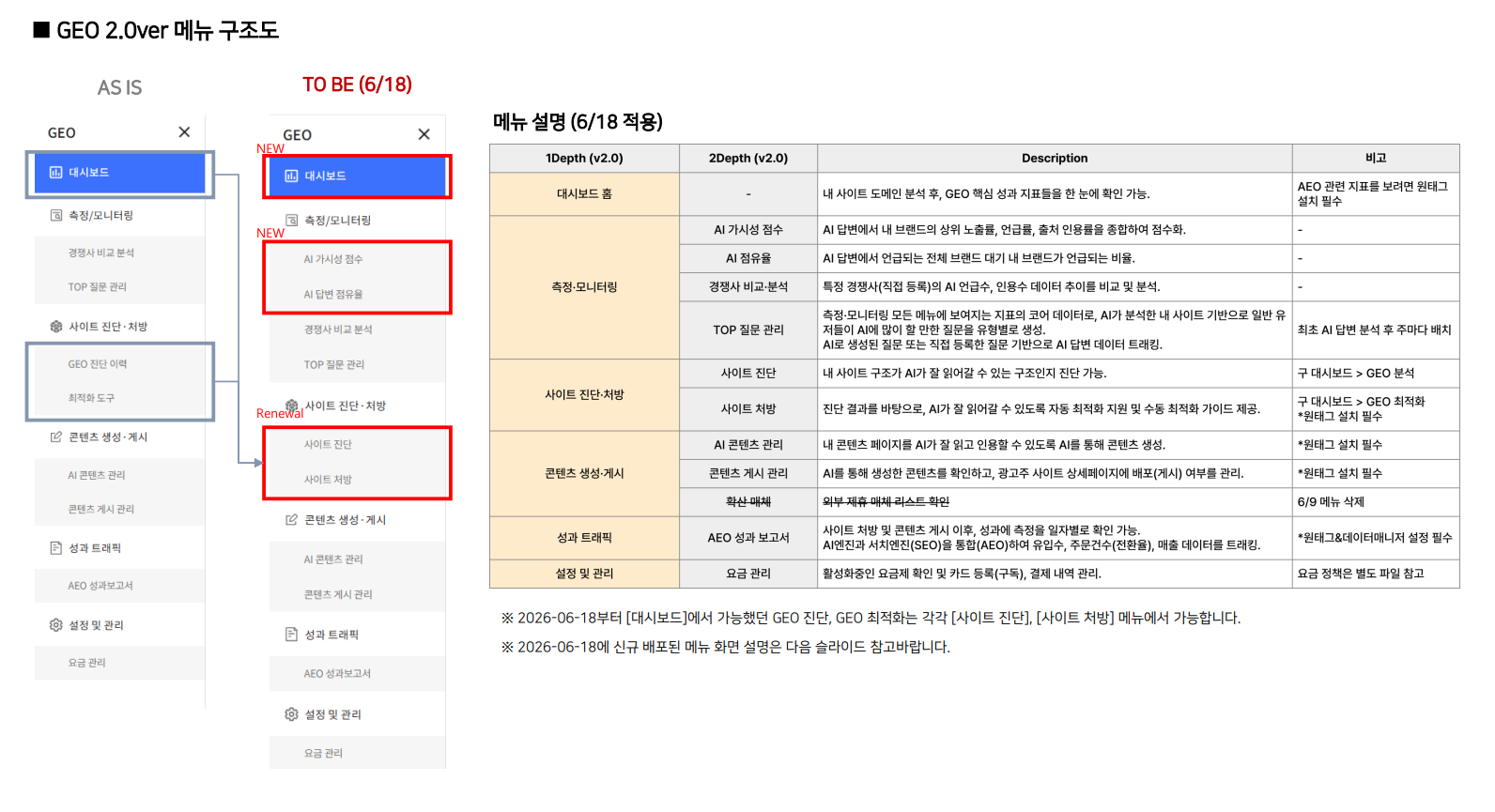Image resolution: width=1495 pixels, height=812 pixels.
Task: Click 성과 트래픽 document icon in TO BE menu
Action: point(291,635)
